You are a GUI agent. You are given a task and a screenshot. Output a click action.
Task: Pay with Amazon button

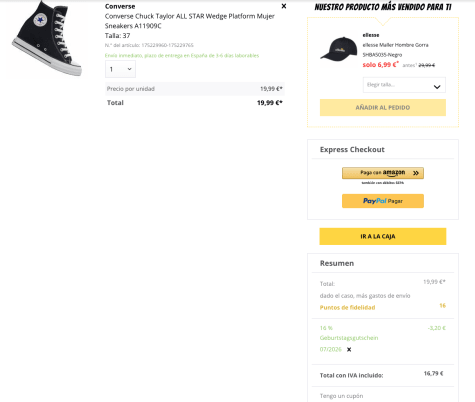coord(383,173)
